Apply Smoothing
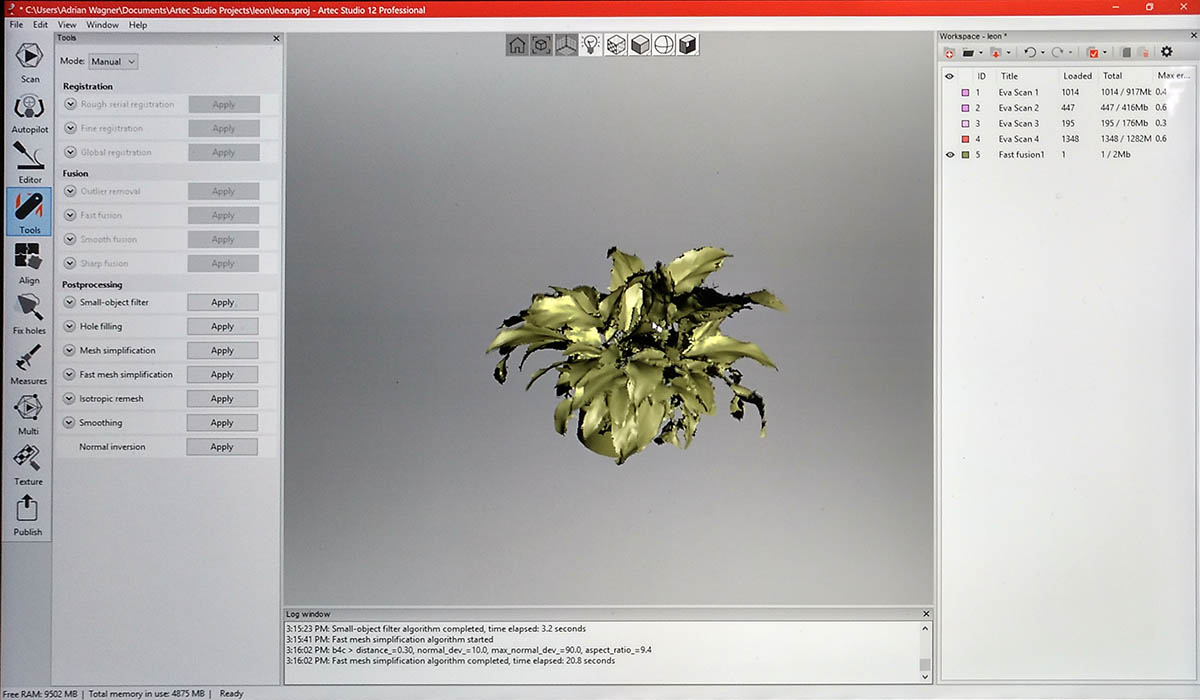 pyautogui.click(x=222, y=422)
